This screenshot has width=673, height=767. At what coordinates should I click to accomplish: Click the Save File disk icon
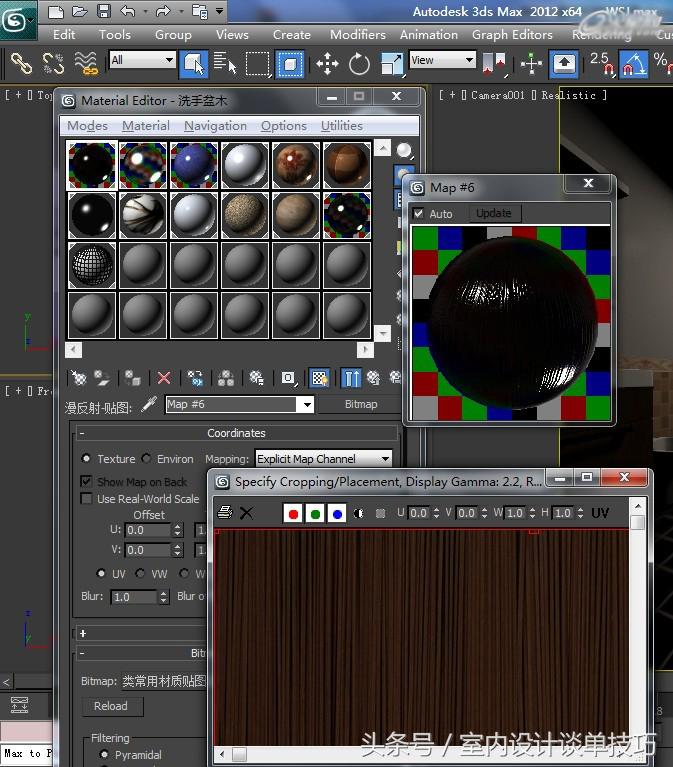point(103,11)
